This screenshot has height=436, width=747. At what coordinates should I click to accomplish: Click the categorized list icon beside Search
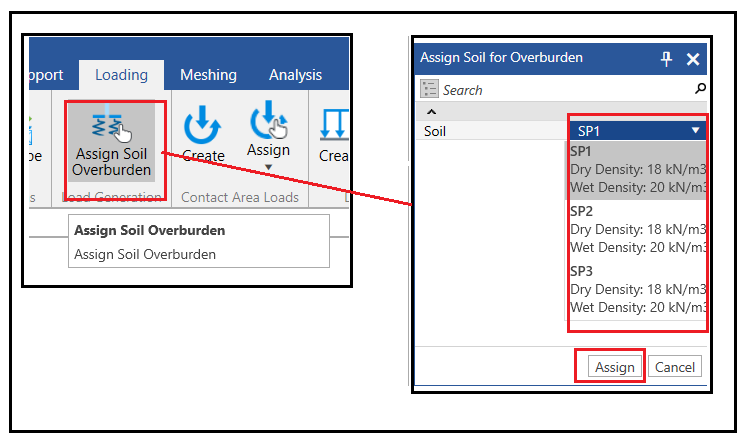coord(429,89)
